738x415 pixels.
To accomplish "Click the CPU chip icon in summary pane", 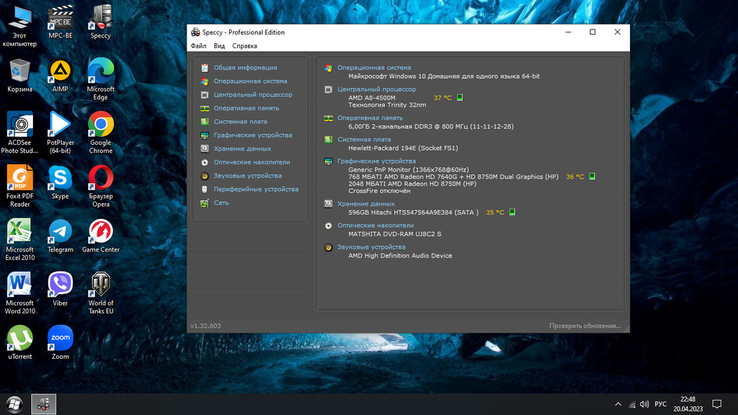I will [329, 89].
